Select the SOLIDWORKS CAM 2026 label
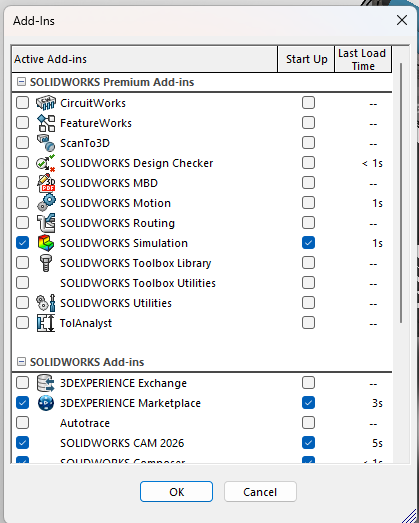This screenshot has height=523, width=419. [x=122, y=443]
